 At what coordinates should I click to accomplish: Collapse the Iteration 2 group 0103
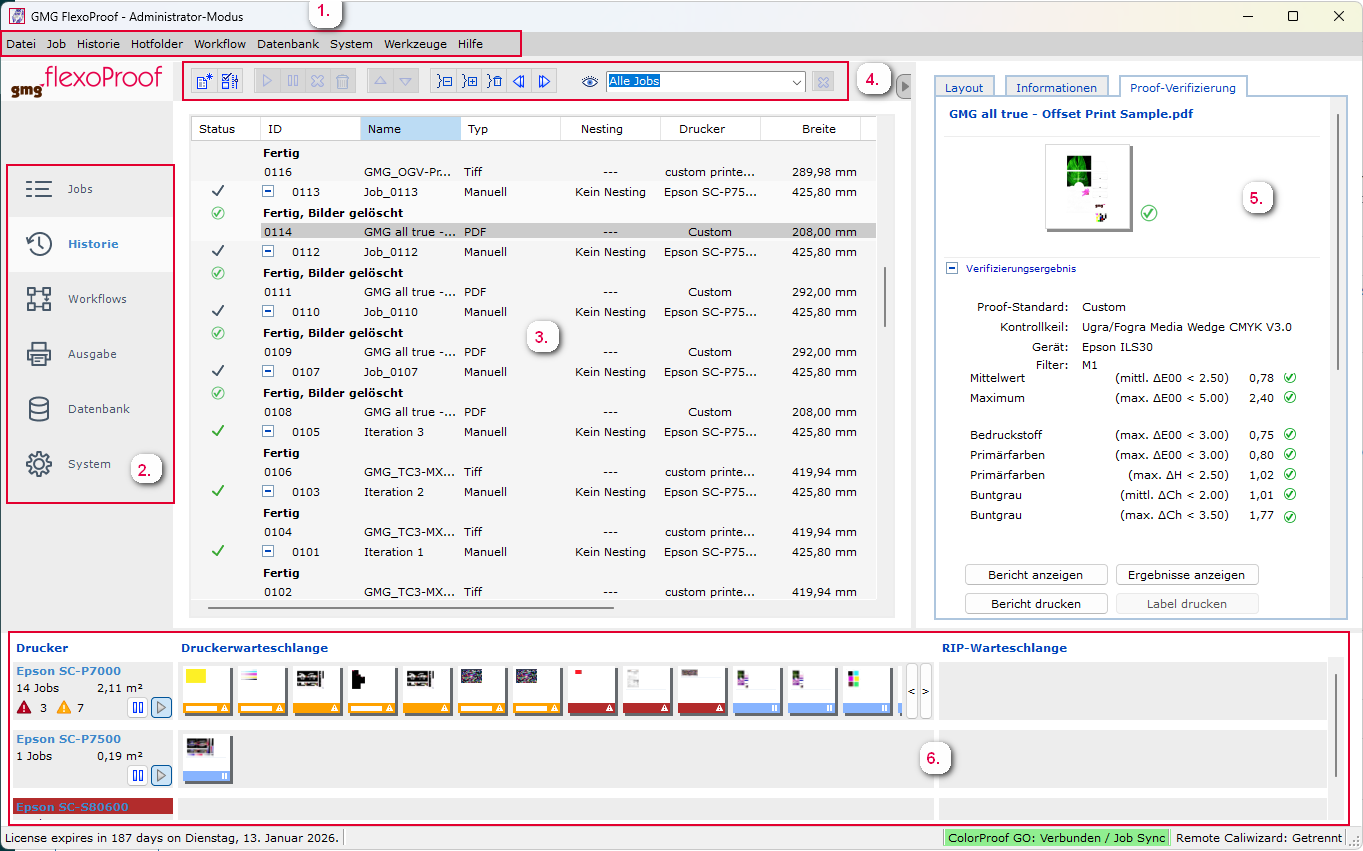pyautogui.click(x=268, y=491)
